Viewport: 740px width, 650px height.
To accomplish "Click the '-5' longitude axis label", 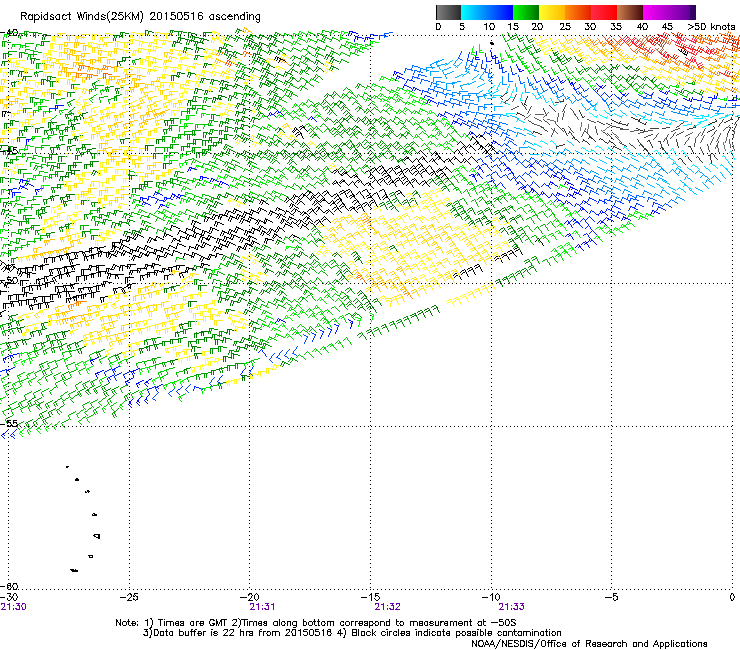I will tap(611, 597).
